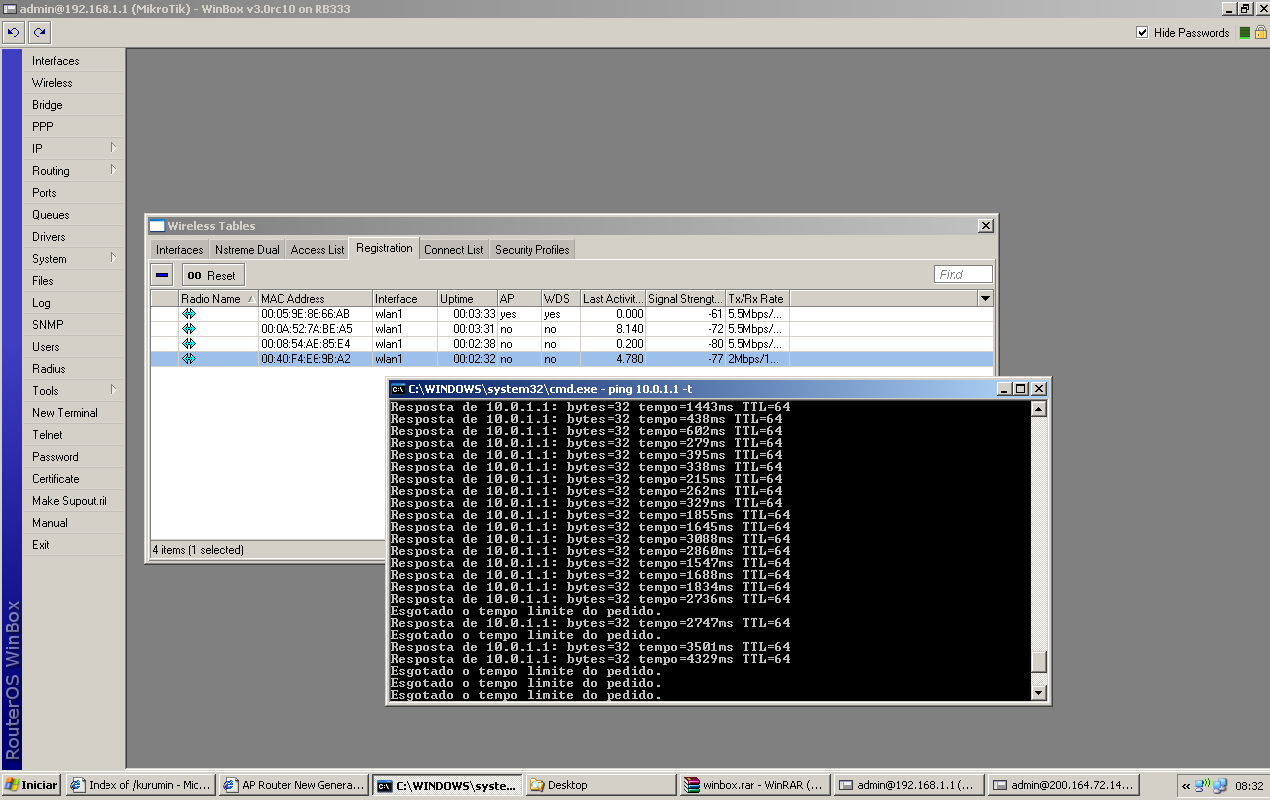Click the cmd window scrollbar thumb
The width and height of the screenshot is (1270, 800).
[1039, 662]
